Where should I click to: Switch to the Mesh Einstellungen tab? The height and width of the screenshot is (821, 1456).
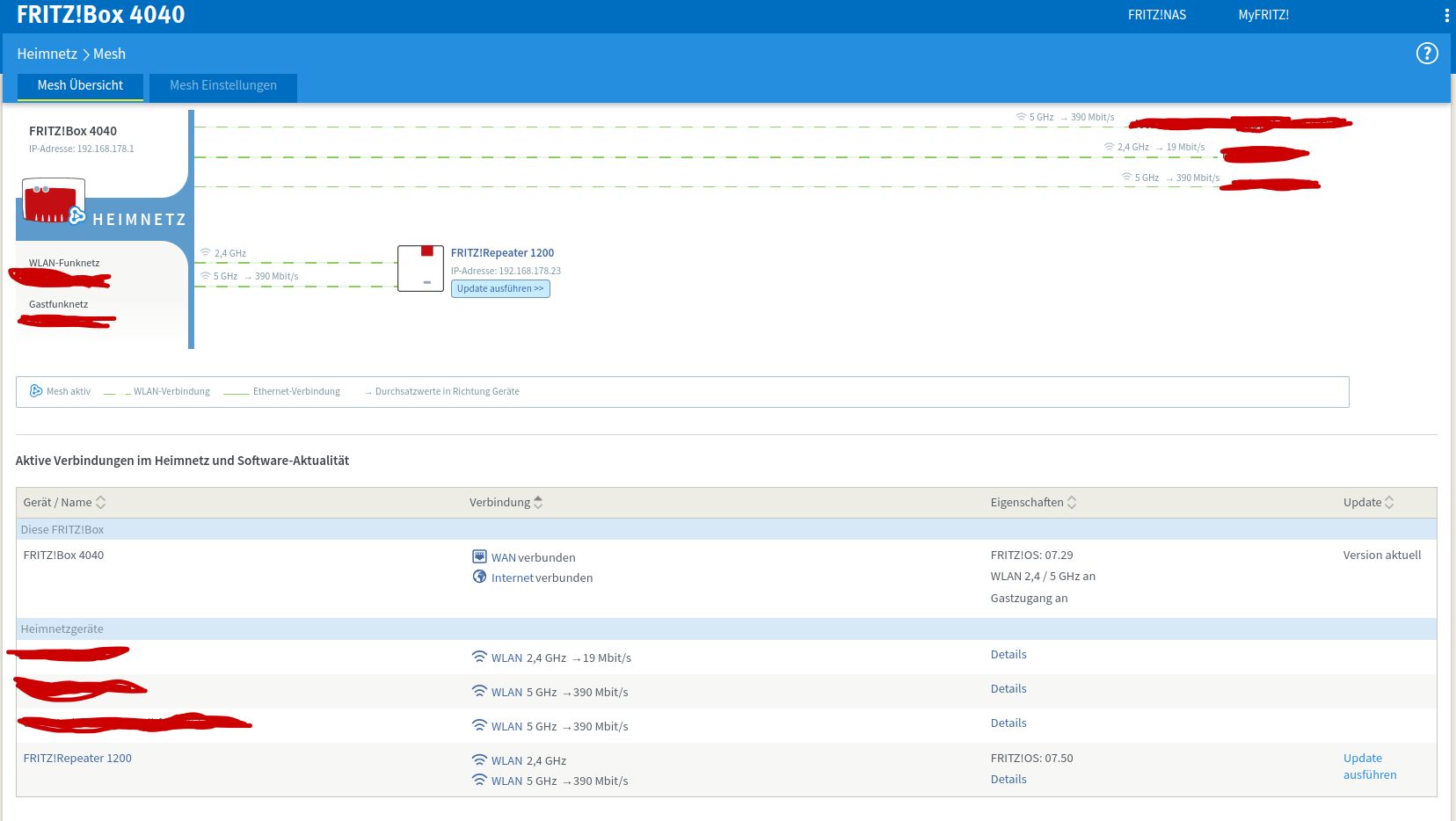pos(223,86)
